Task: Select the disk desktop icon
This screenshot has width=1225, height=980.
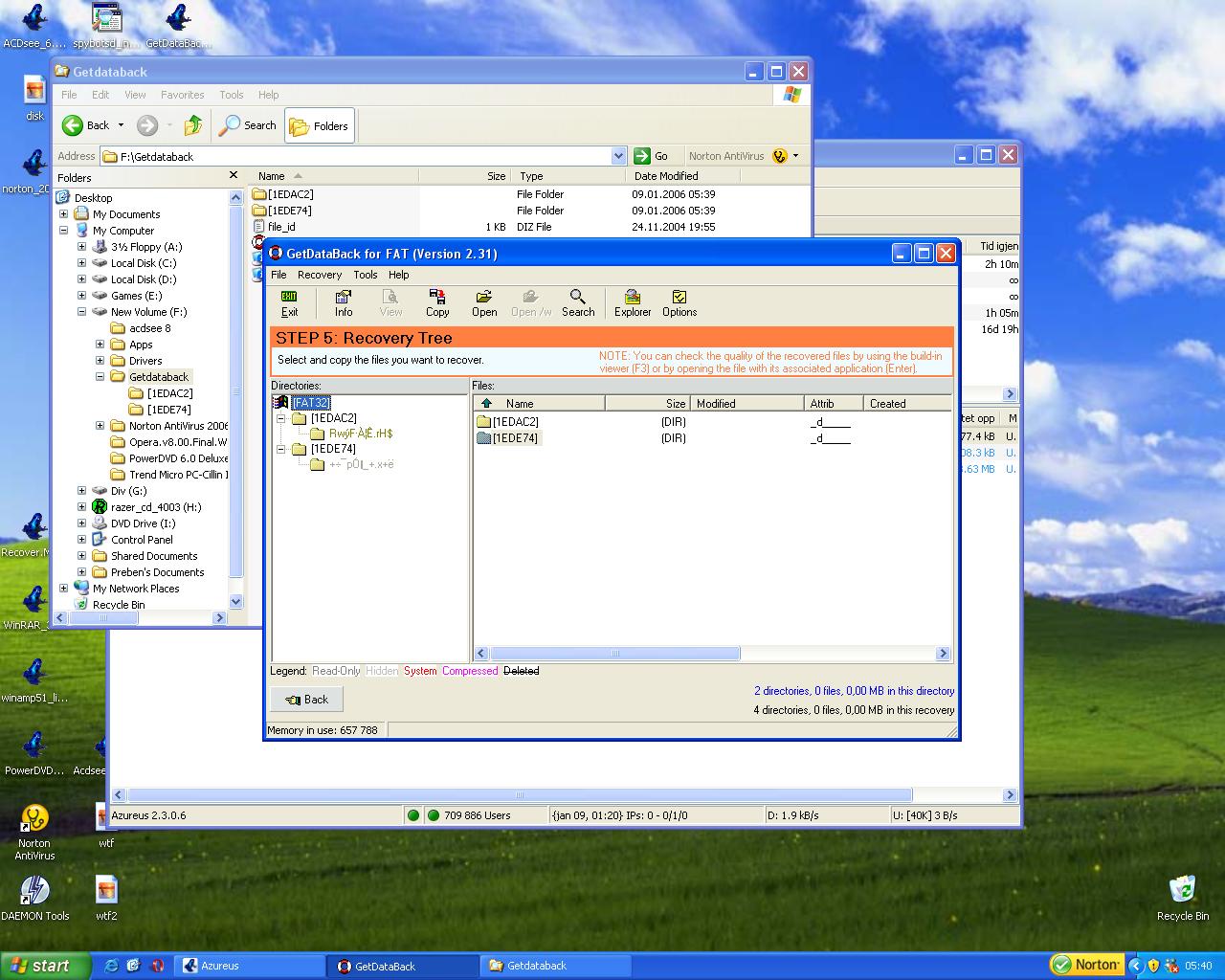Action: [34, 99]
